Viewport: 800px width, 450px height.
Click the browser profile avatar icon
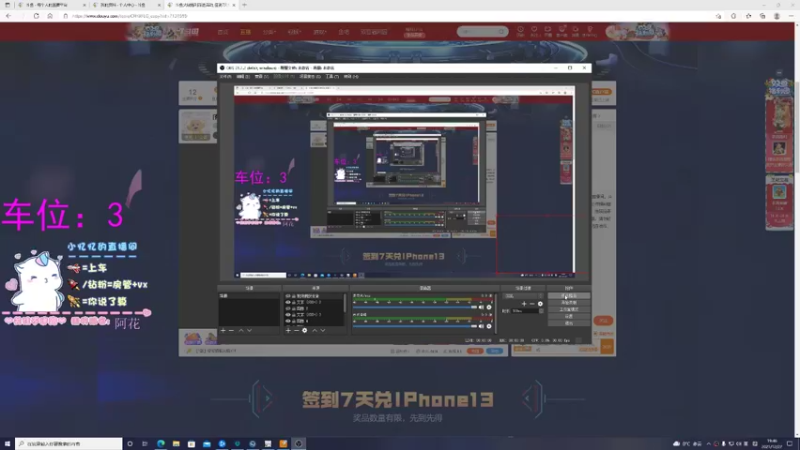777,16
